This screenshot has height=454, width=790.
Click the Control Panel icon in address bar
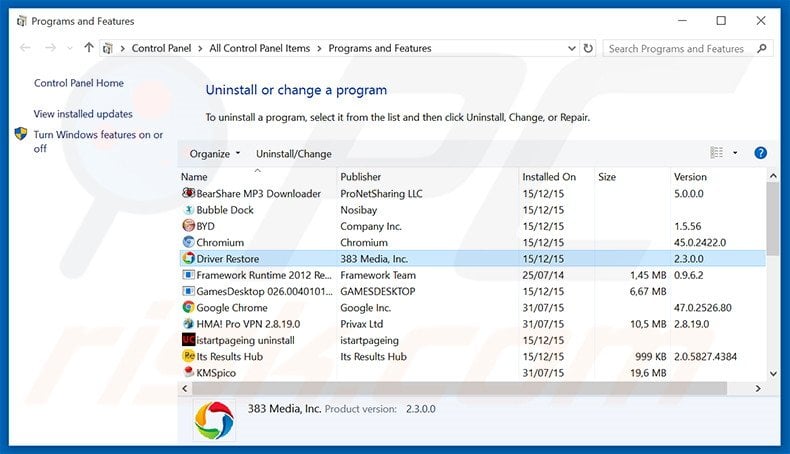[x=107, y=48]
